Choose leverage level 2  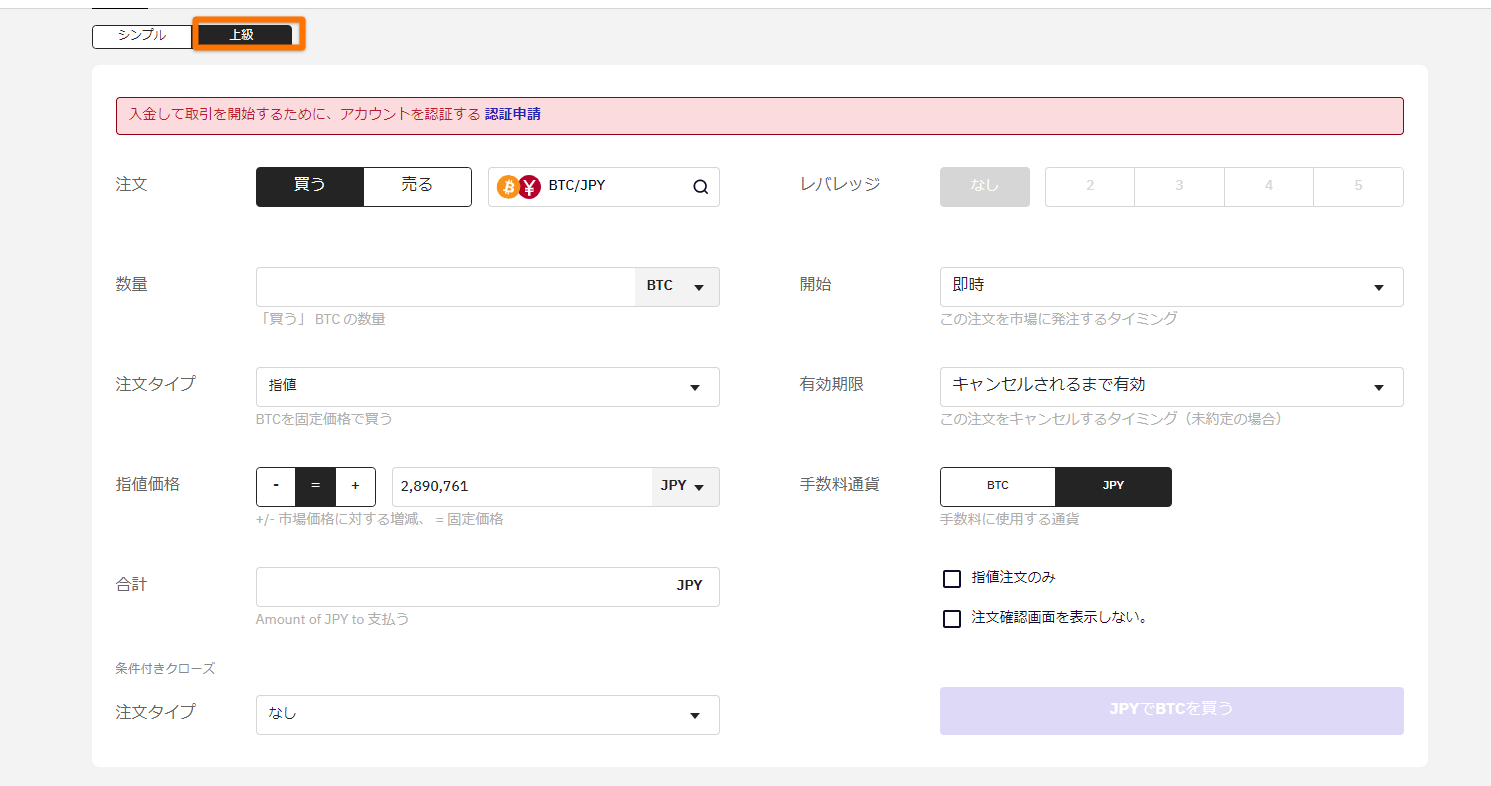point(1090,187)
